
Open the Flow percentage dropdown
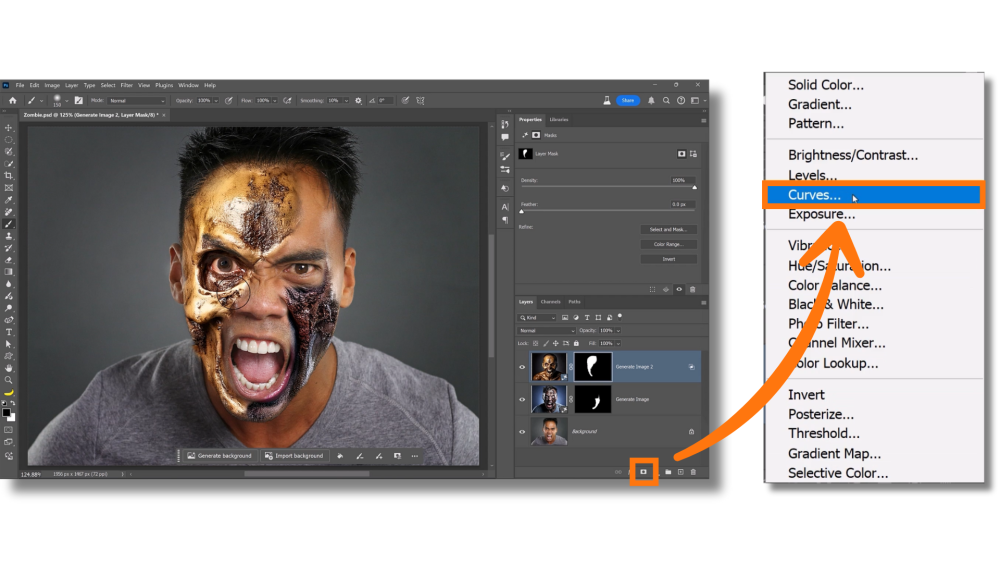tap(275, 101)
